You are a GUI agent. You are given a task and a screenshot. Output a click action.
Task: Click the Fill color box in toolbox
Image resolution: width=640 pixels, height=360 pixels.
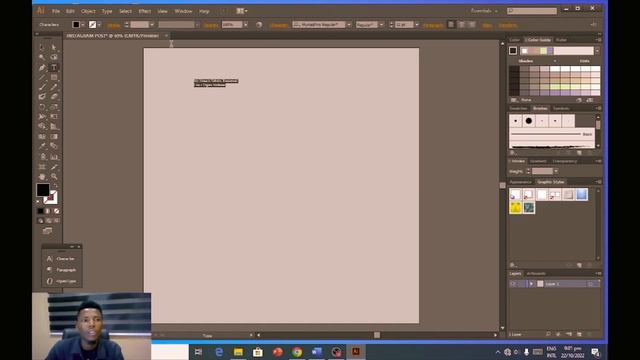click(42, 190)
